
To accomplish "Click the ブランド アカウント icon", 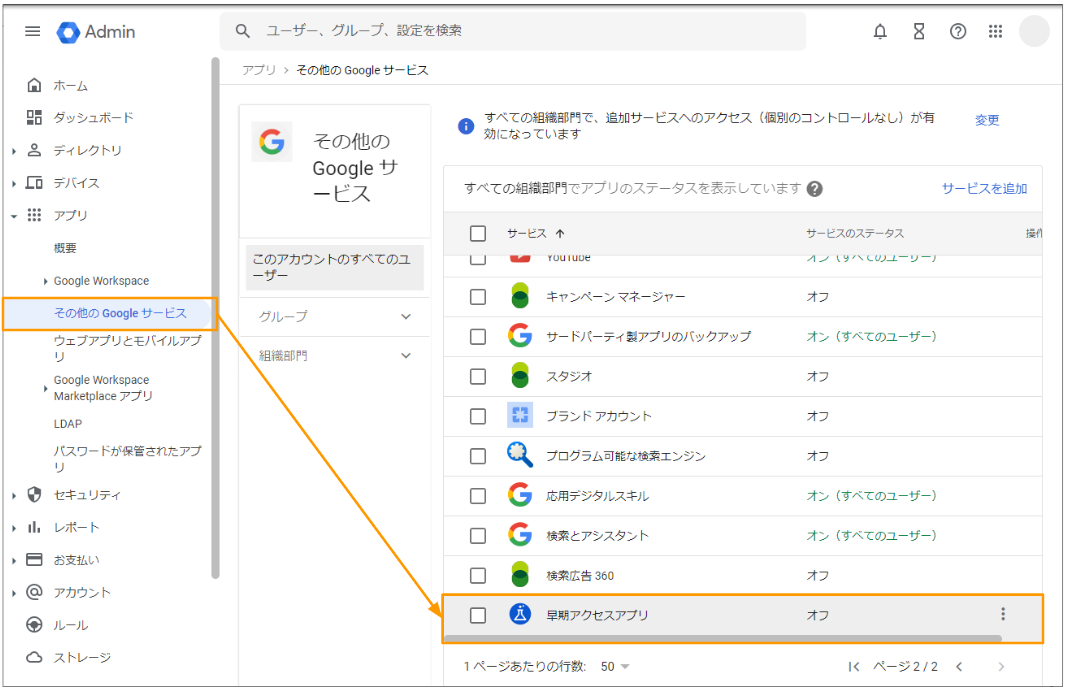I will pyautogui.click(x=520, y=415).
